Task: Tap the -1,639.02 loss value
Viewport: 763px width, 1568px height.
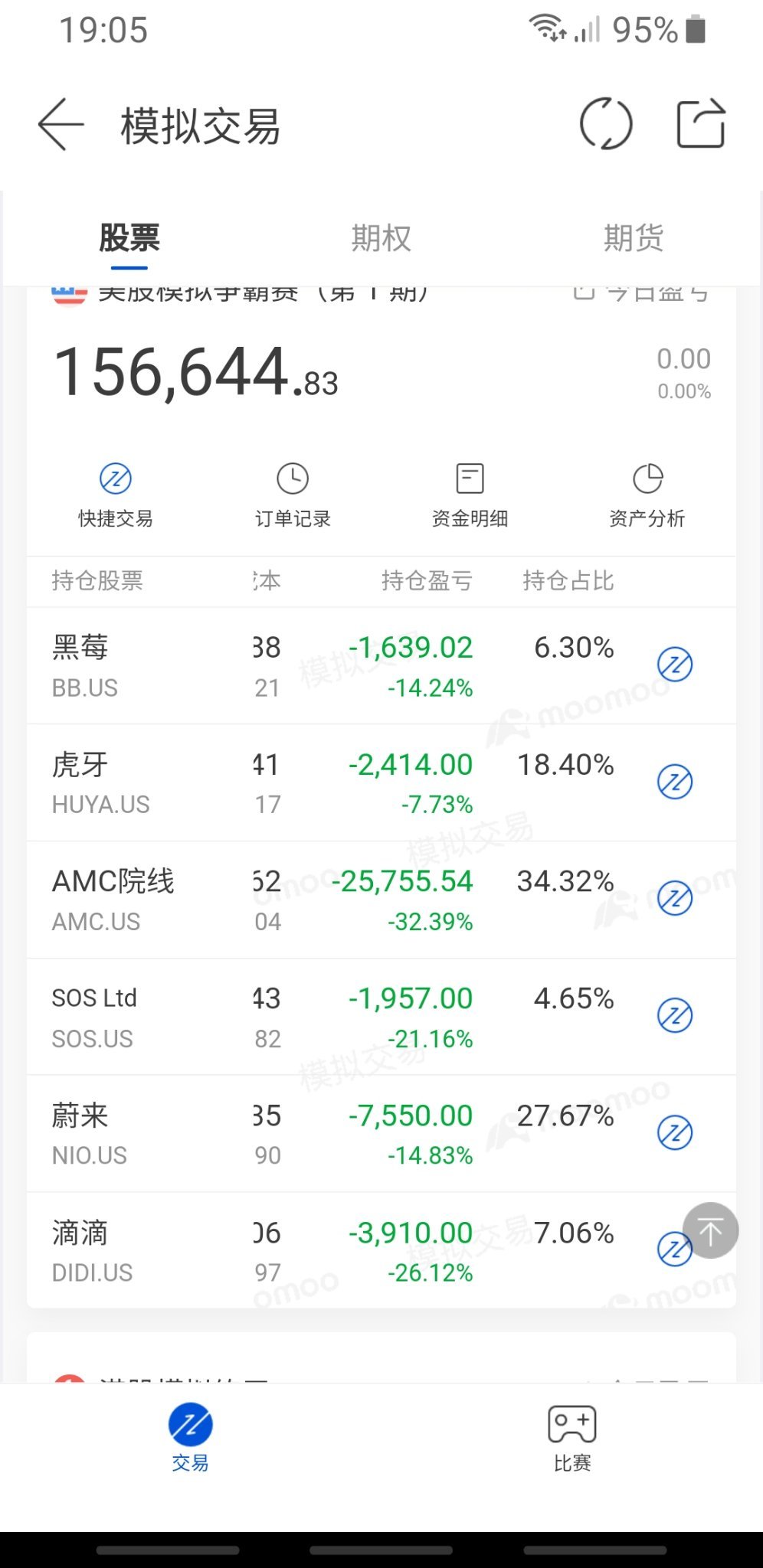Action: (x=411, y=648)
